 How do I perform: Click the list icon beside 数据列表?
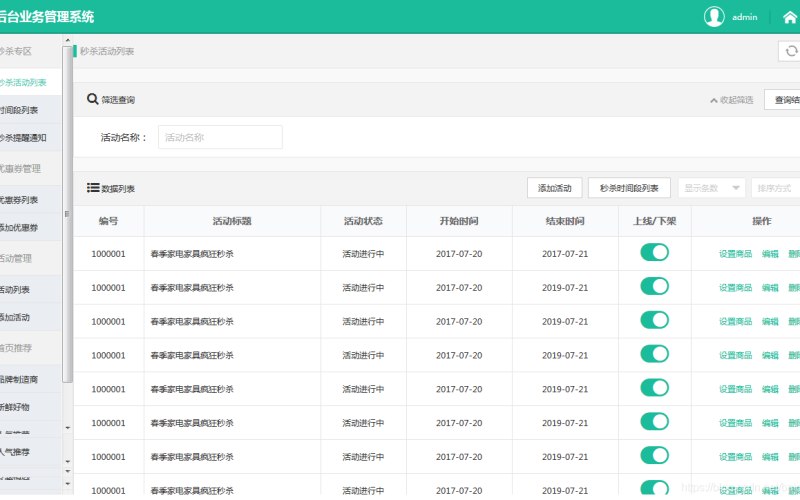93,188
